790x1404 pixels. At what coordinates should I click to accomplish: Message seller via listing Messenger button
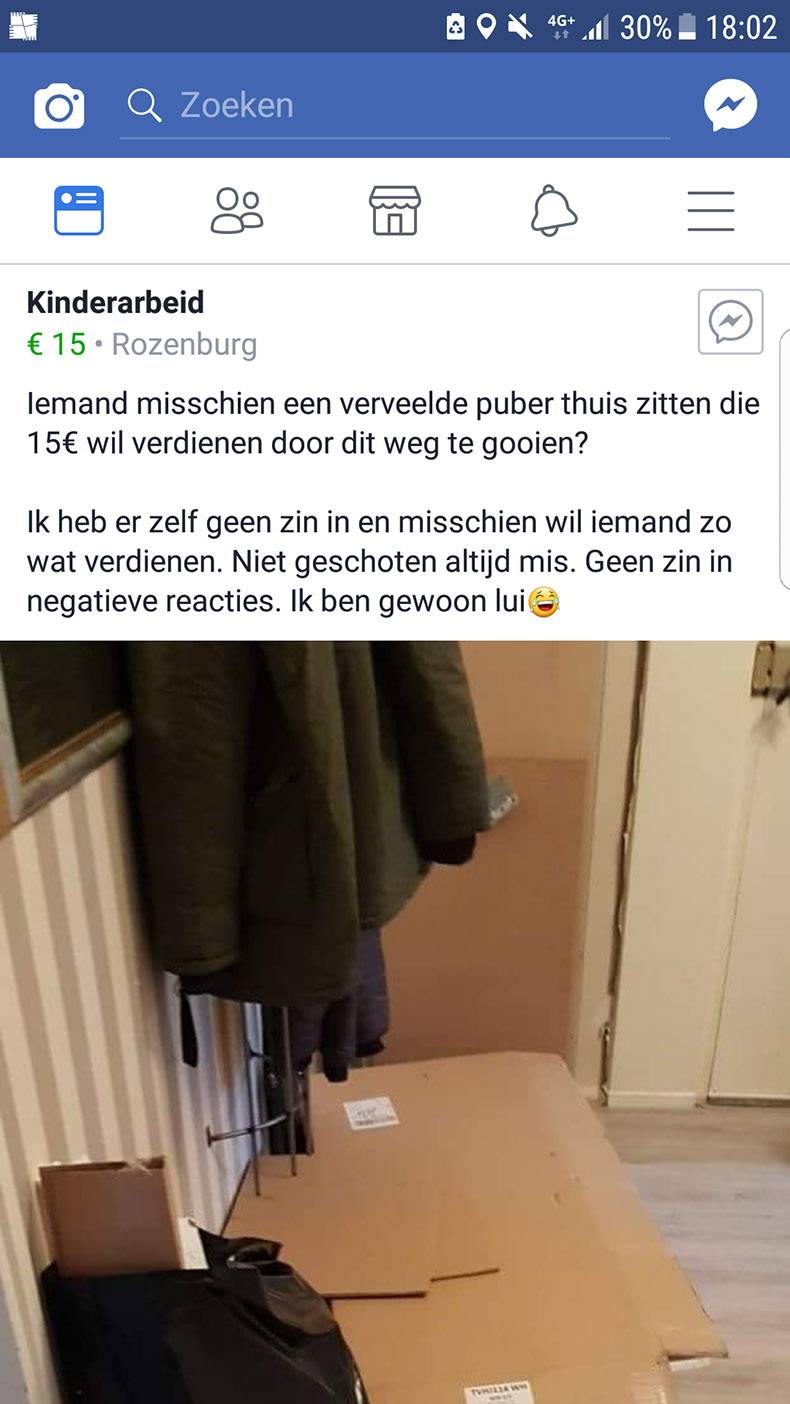pyautogui.click(x=730, y=322)
